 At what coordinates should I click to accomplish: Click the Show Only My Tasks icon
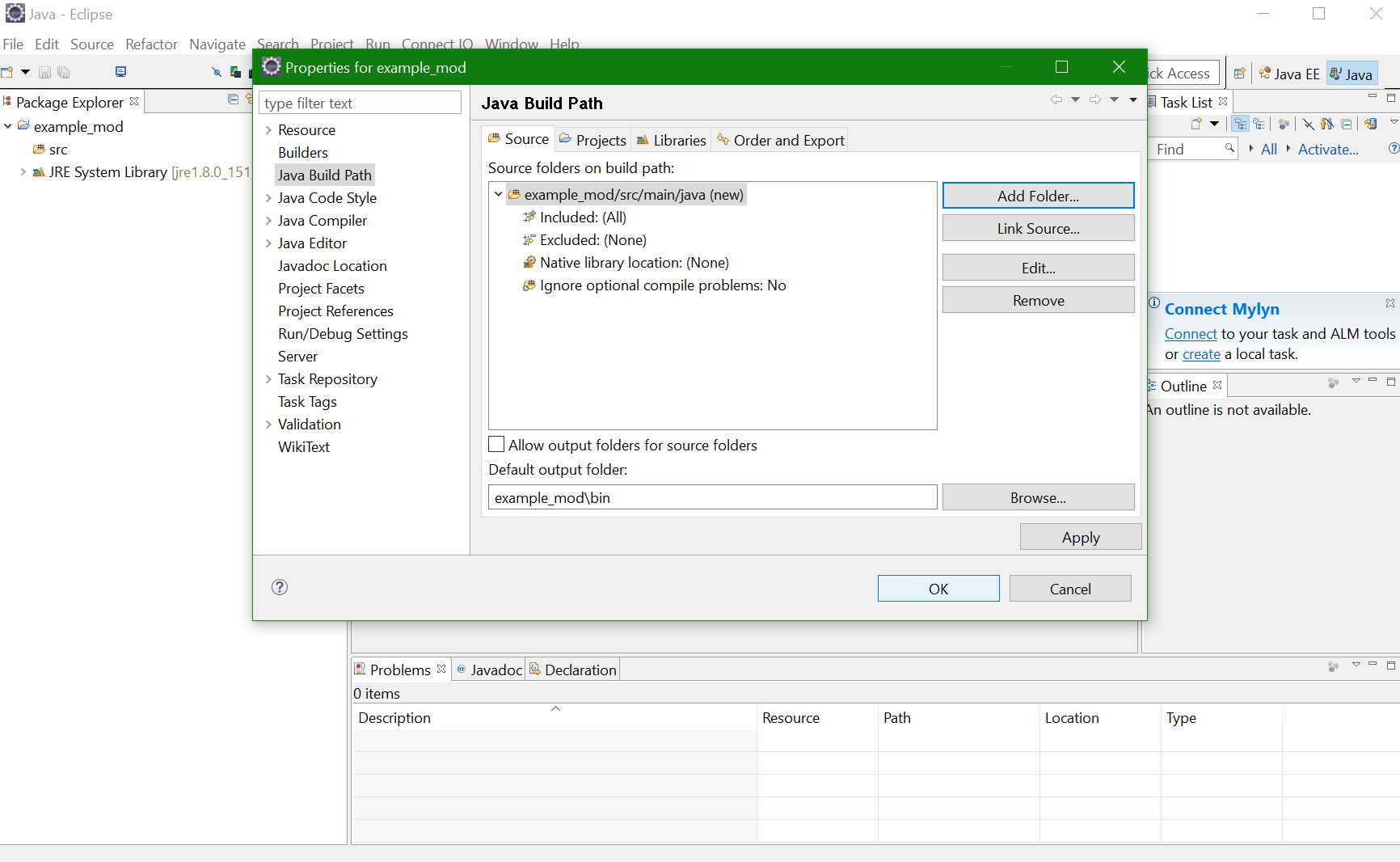pos(1326,124)
